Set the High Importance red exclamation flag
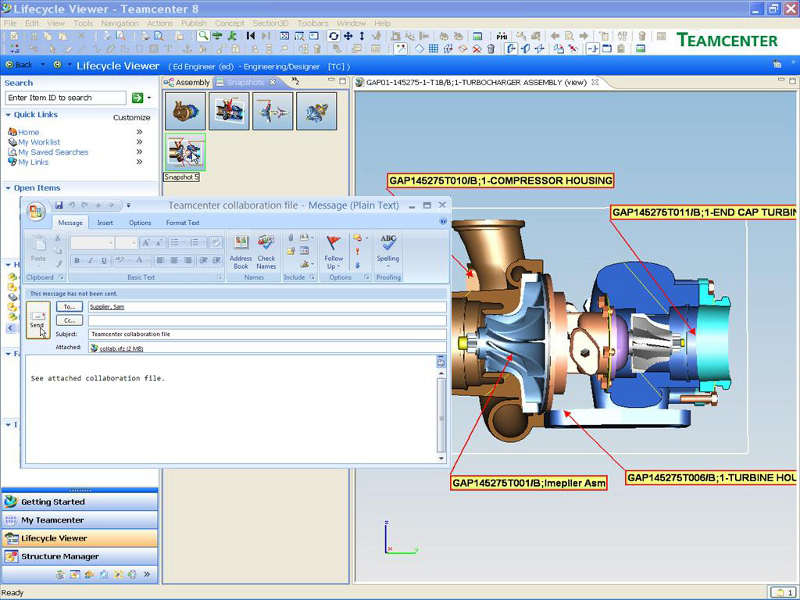This screenshot has height=600, width=800. coord(357,252)
